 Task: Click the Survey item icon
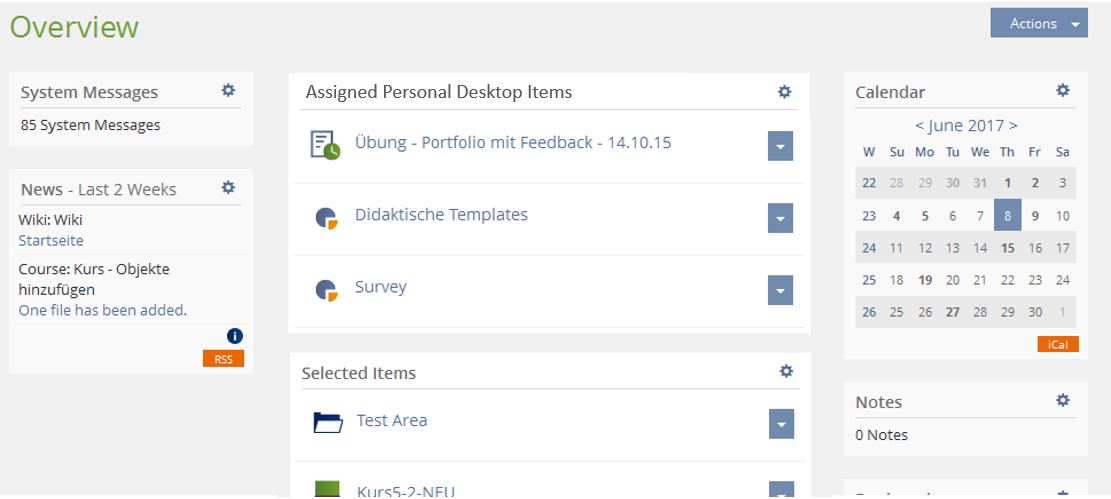click(326, 289)
